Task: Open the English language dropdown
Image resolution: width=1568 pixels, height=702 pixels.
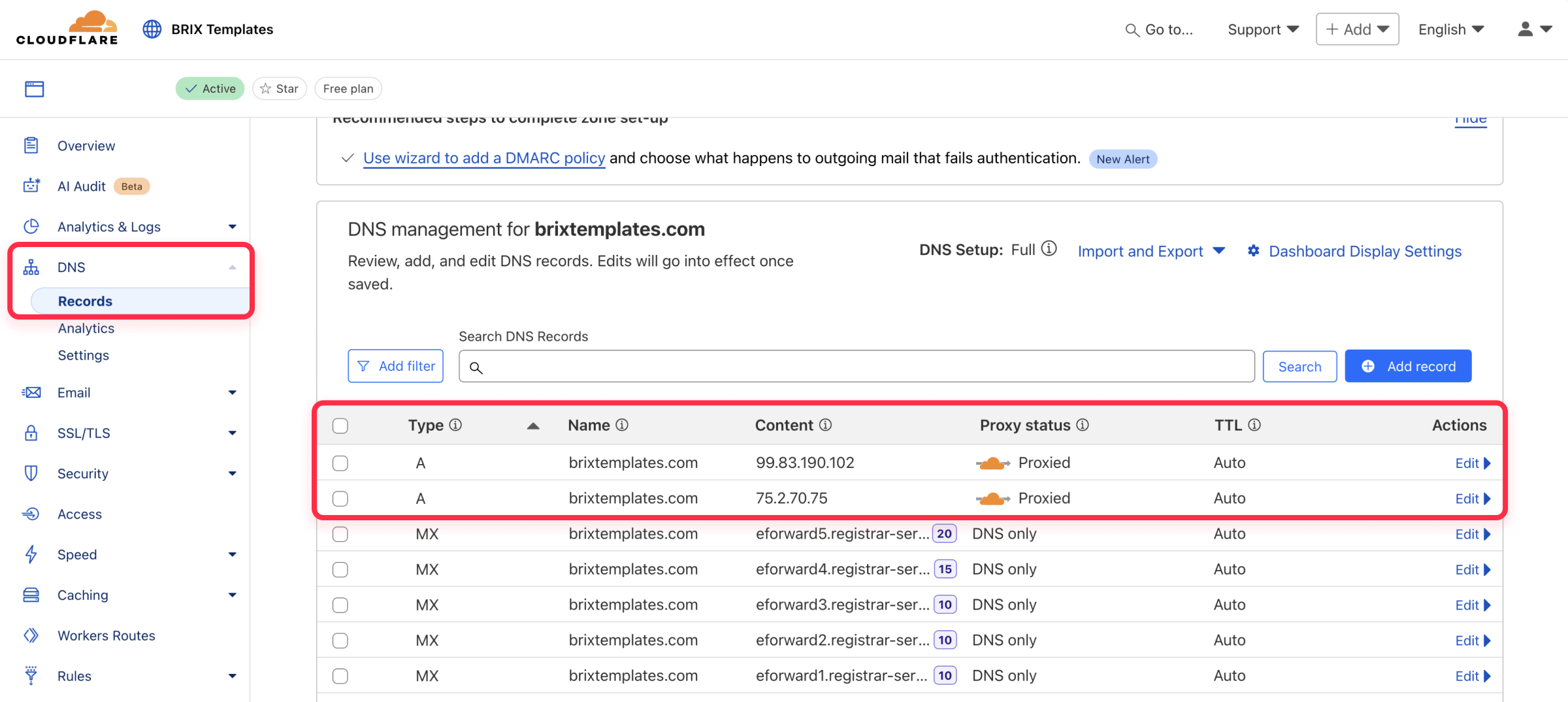Action: pos(1451,29)
